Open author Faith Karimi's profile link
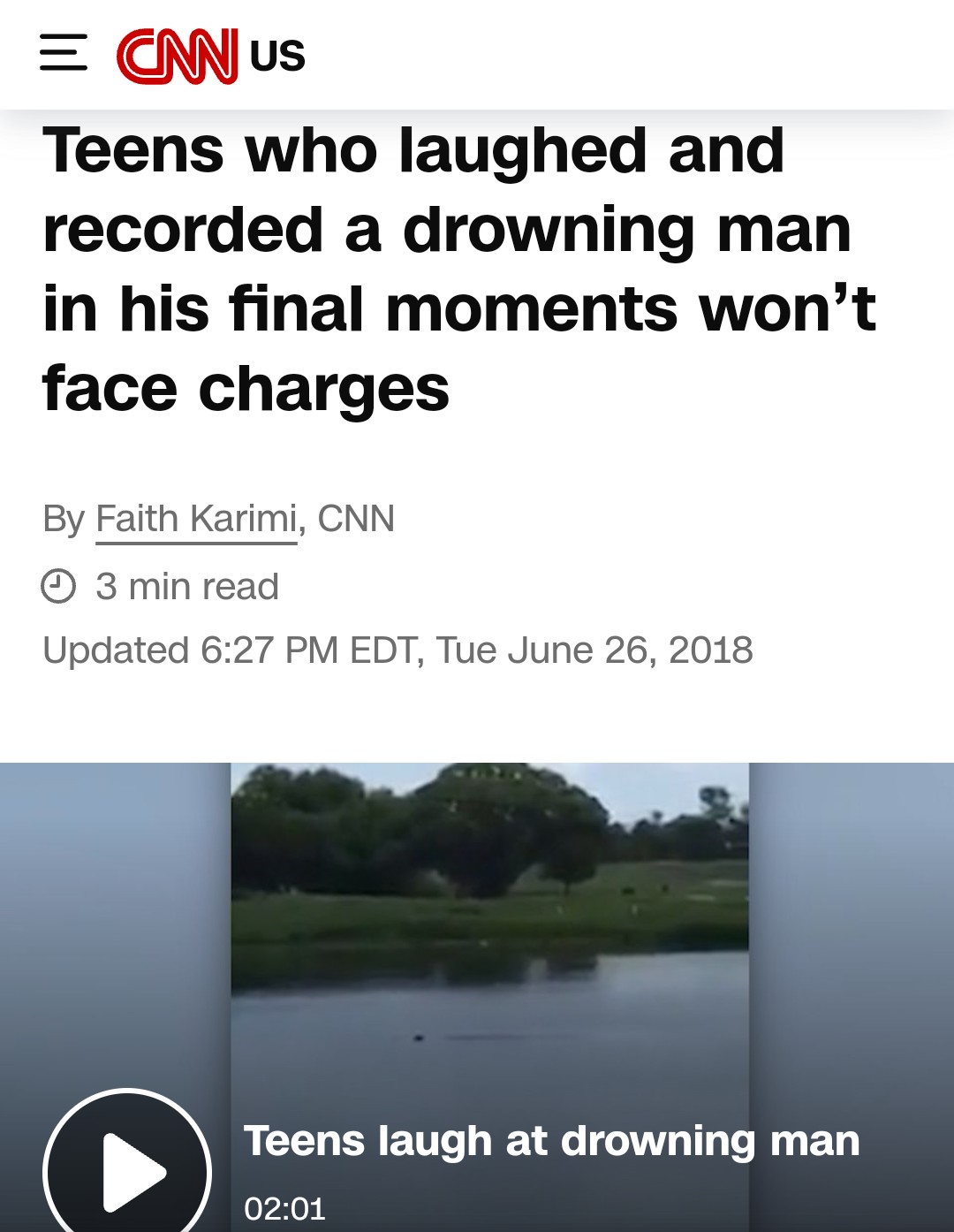954x1232 pixels. click(x=196, y=519)
